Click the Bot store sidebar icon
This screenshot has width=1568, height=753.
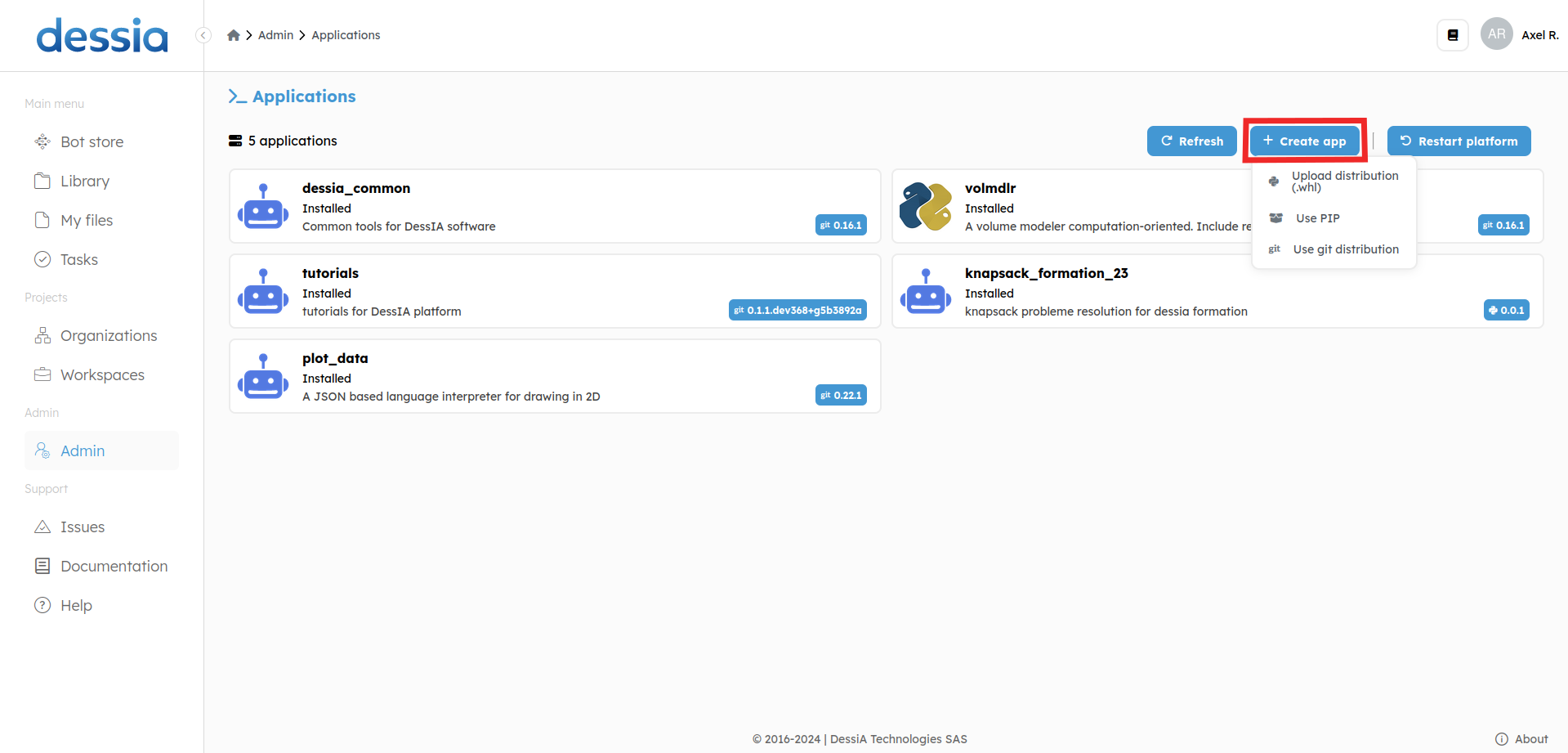point(42,142)
